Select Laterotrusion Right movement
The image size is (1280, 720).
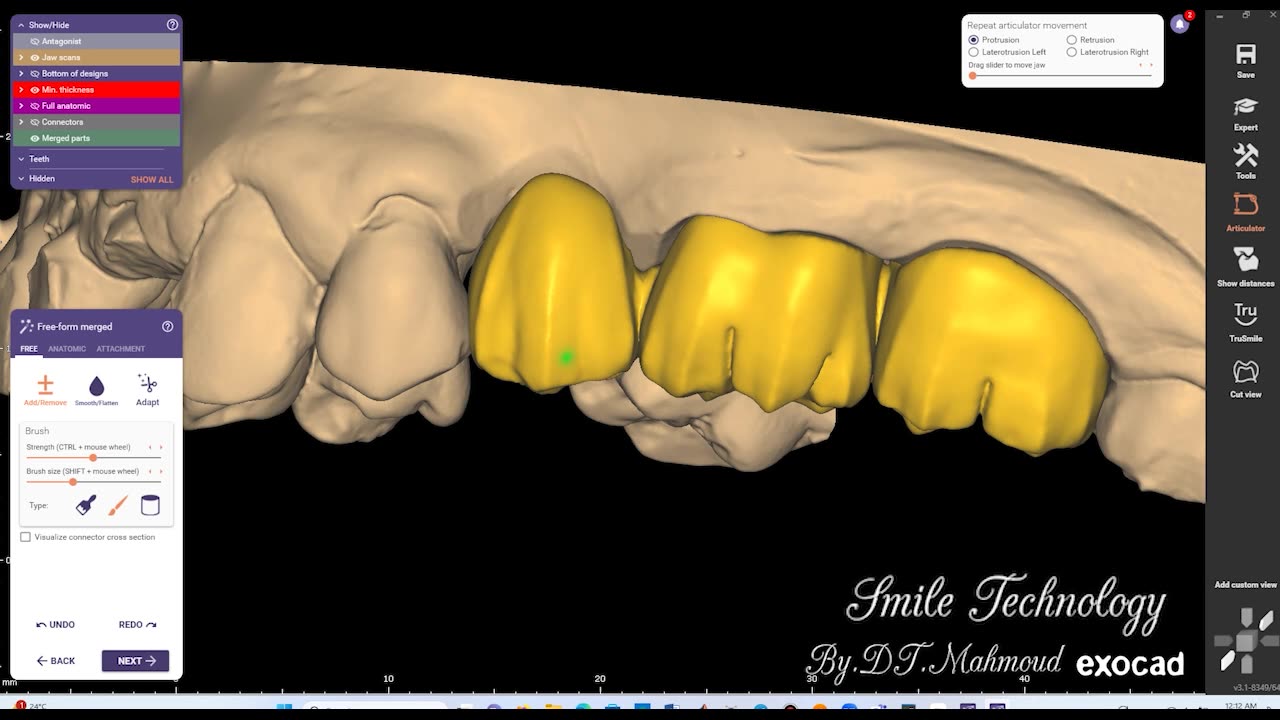coord(1072,52)
